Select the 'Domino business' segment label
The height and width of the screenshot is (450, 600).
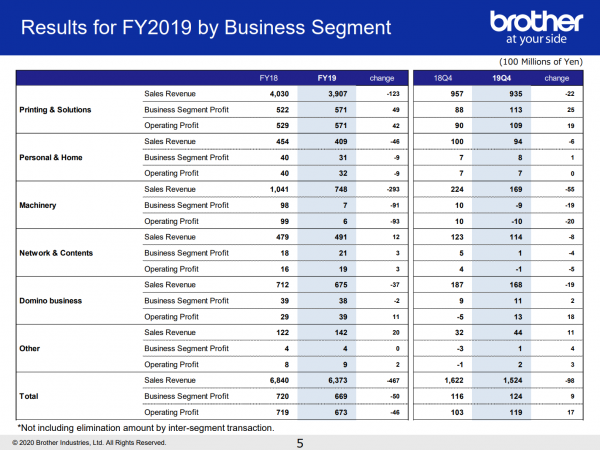point(51,301)
